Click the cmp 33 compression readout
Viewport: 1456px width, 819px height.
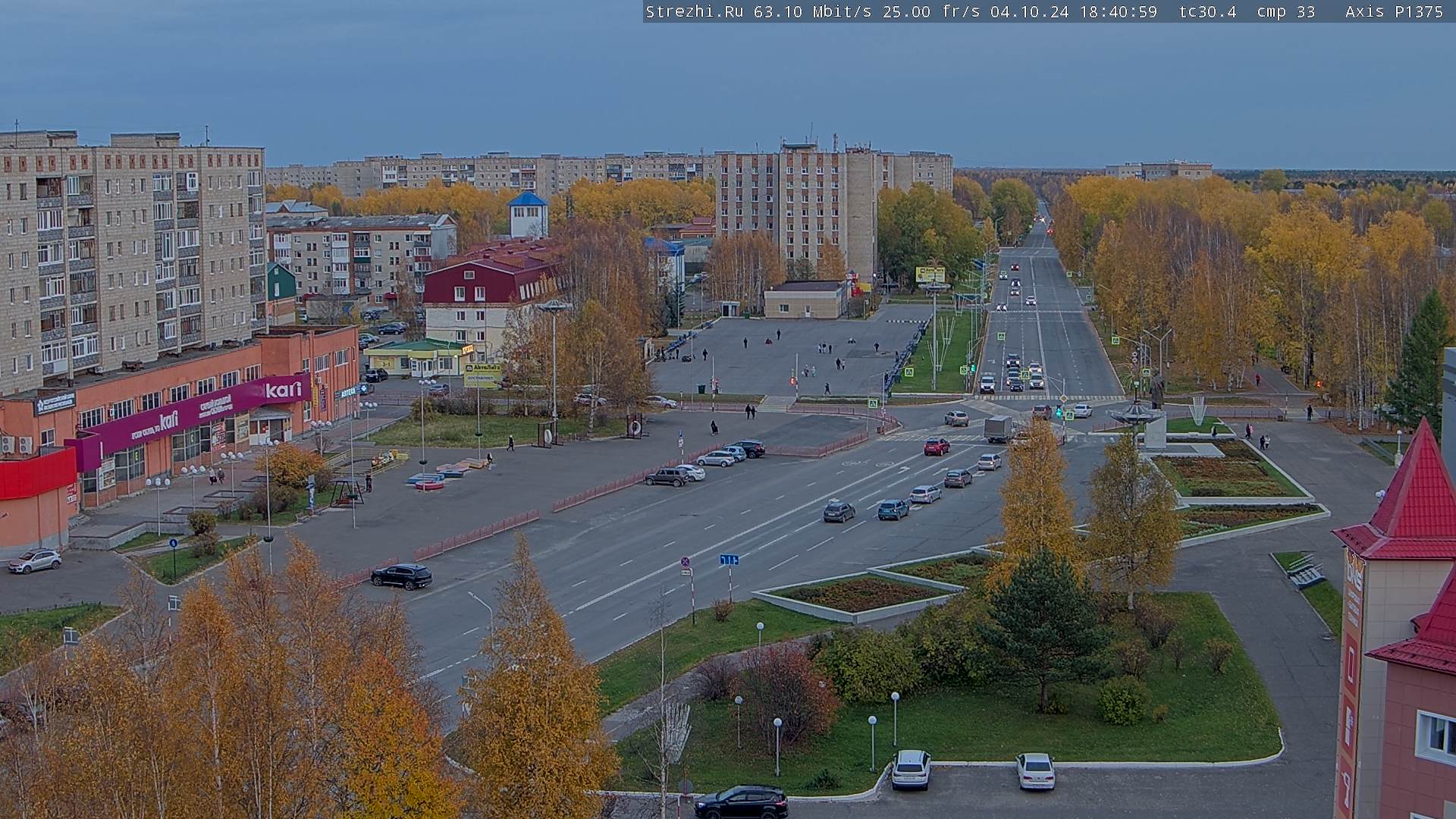1287,11
